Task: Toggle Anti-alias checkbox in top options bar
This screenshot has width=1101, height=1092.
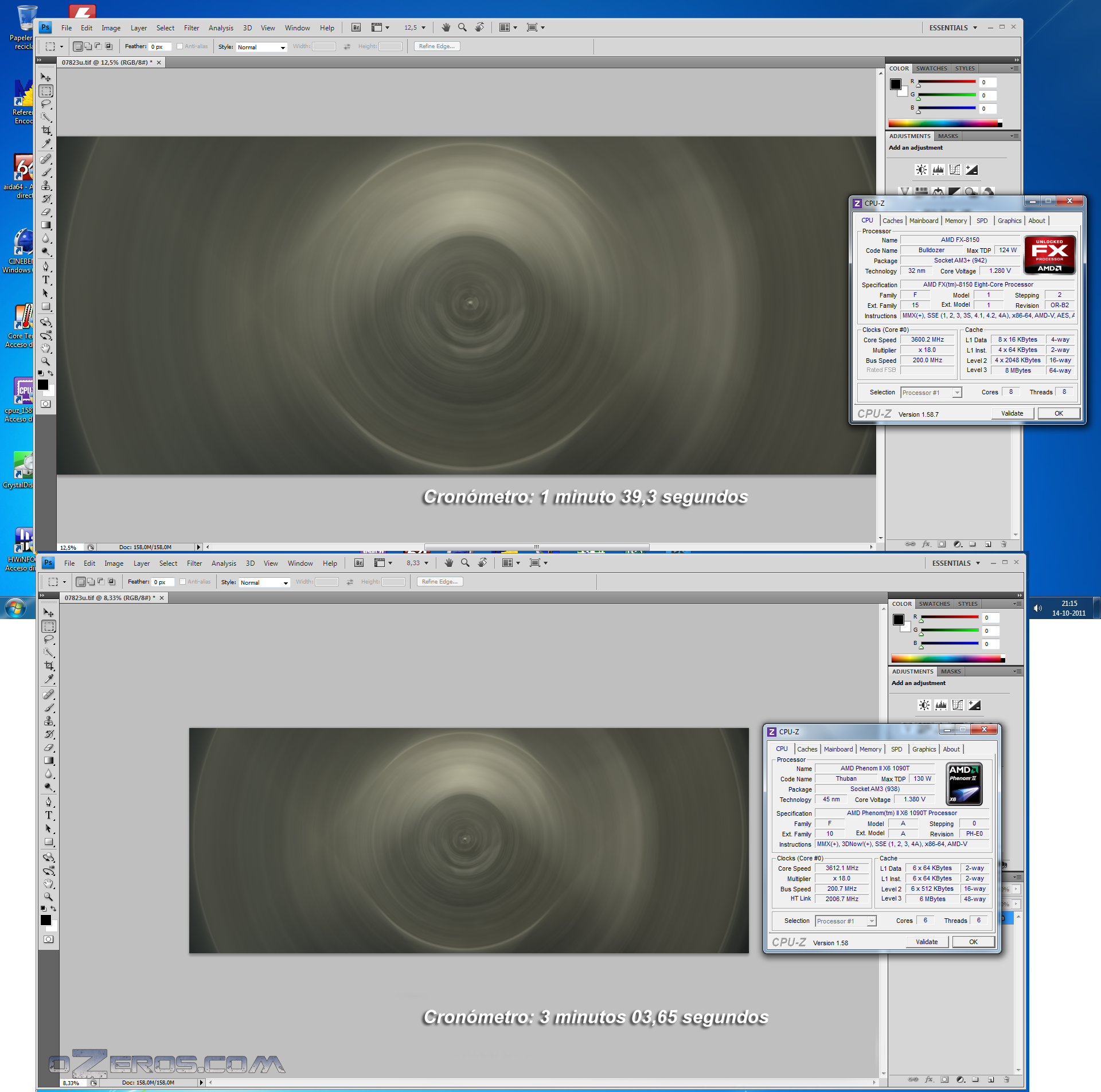Action: pyautogui.click(x=180, y=46)
